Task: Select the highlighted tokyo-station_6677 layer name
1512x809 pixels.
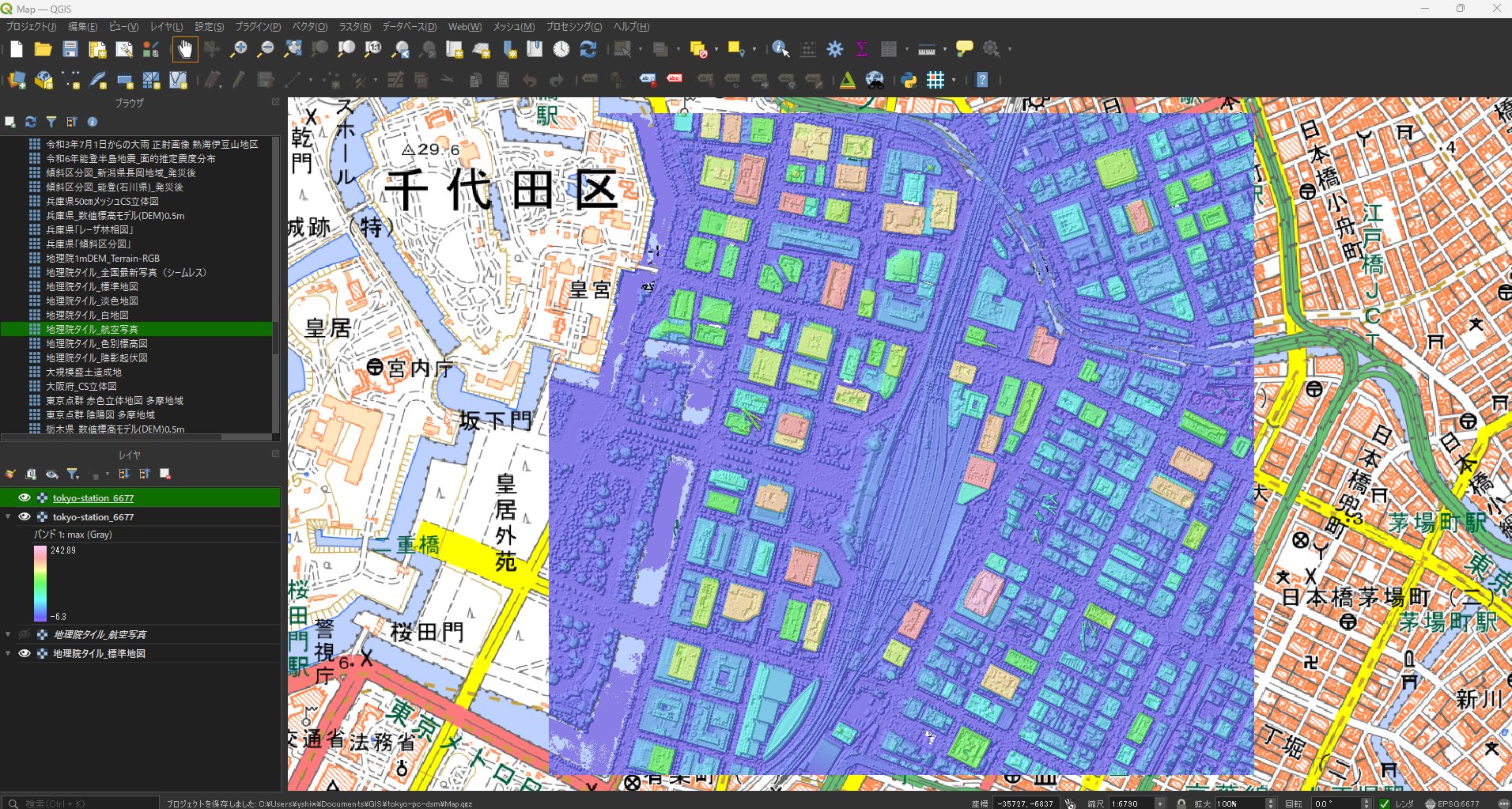Action: coord(93,497)
